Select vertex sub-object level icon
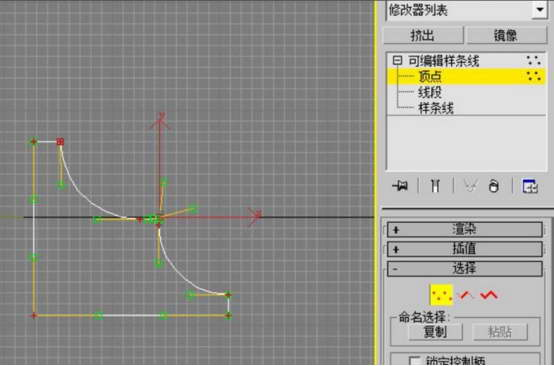Screen dimensions: 554x366 [x=441, y=295]
